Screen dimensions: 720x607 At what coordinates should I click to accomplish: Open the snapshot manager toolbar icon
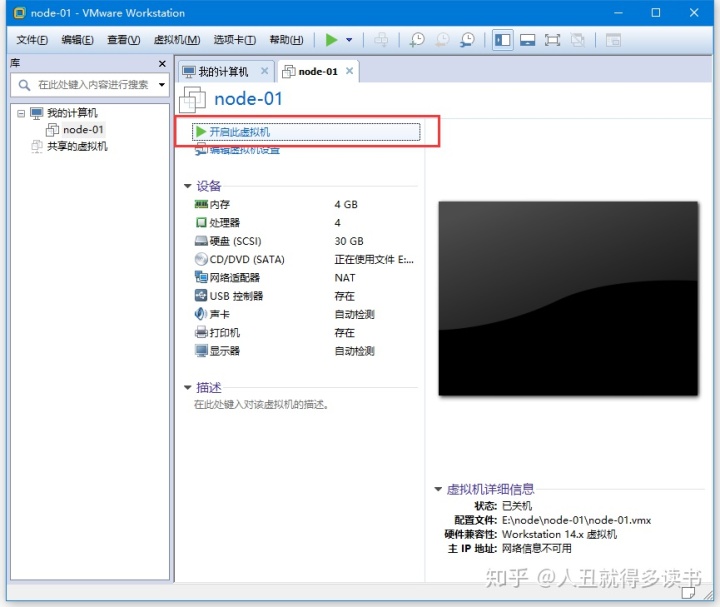[x=467, y=40]
